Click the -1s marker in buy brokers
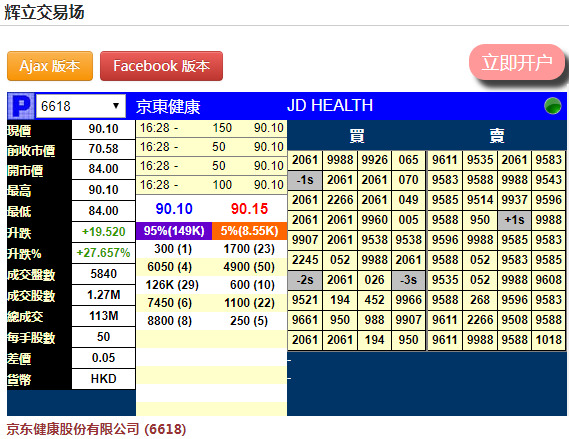 (x=305, y=180)
